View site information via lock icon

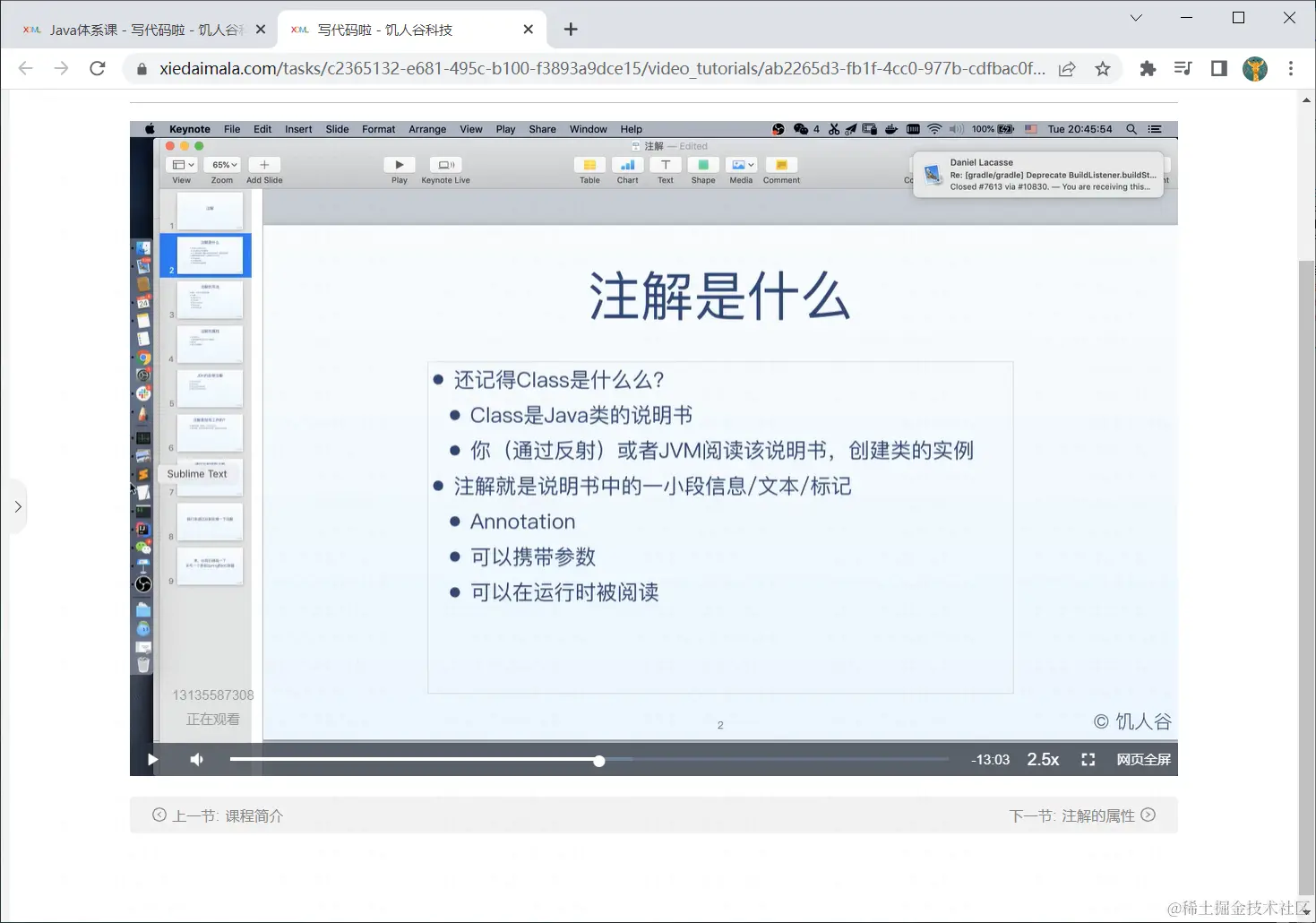tap(141, 69)
